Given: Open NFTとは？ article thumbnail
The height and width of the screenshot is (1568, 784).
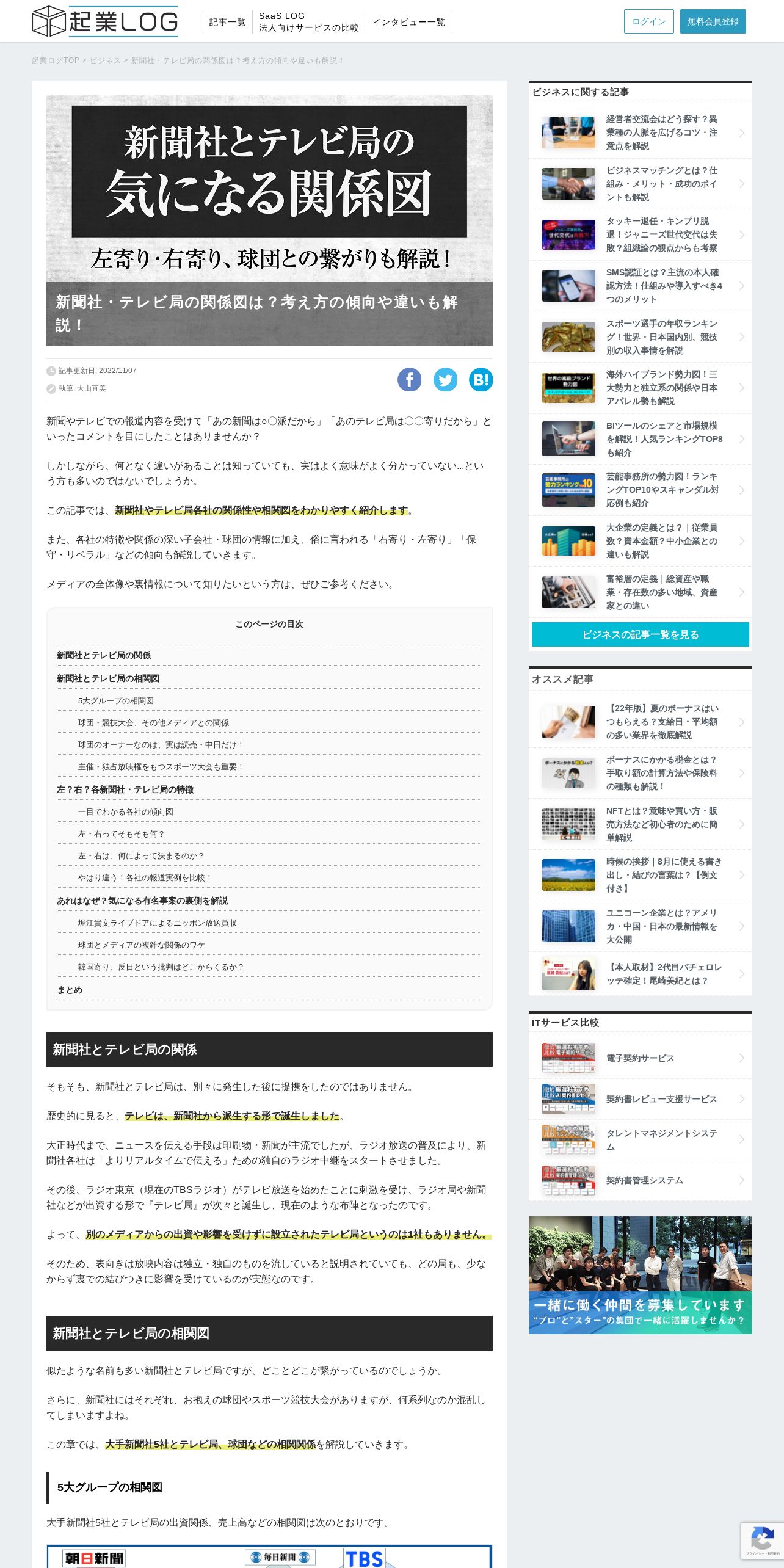Looking at the screenshot, I should [x=568, y=824].
